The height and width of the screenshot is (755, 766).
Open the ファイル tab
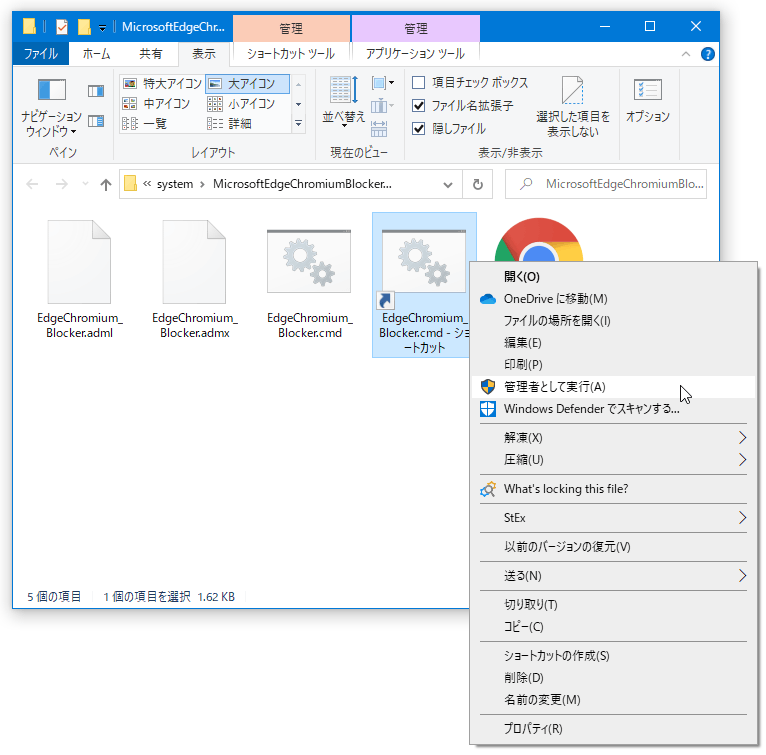(41, 54)
